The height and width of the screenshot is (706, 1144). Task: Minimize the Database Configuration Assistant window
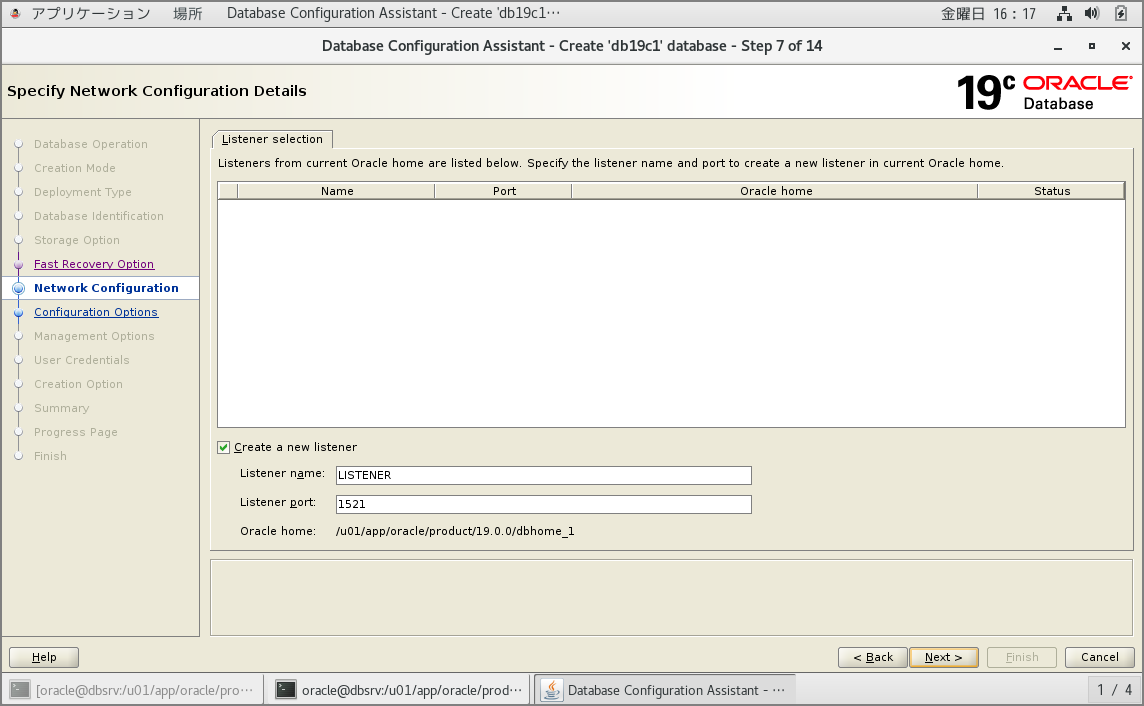coord(1057,47)
